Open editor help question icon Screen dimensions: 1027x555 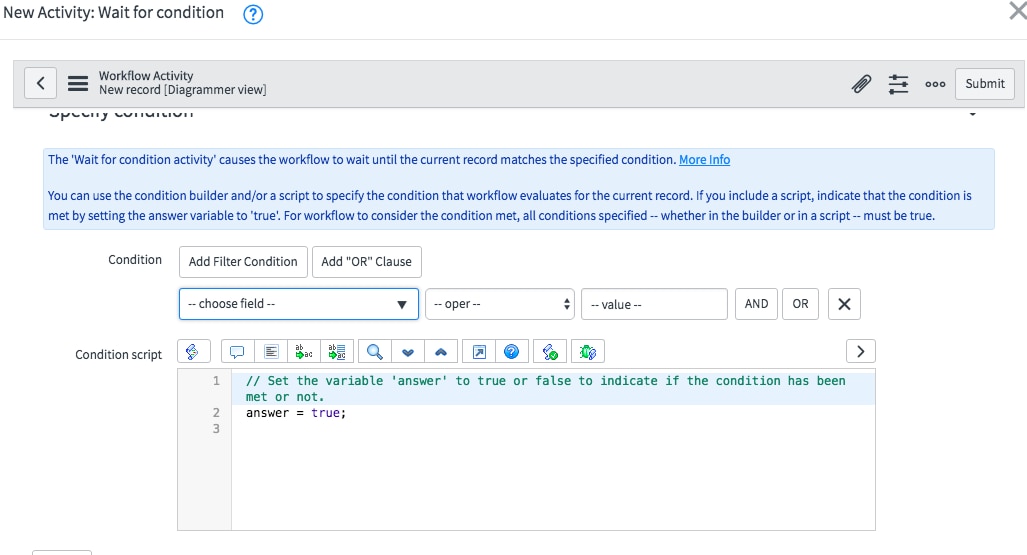(x=512, y=352)
